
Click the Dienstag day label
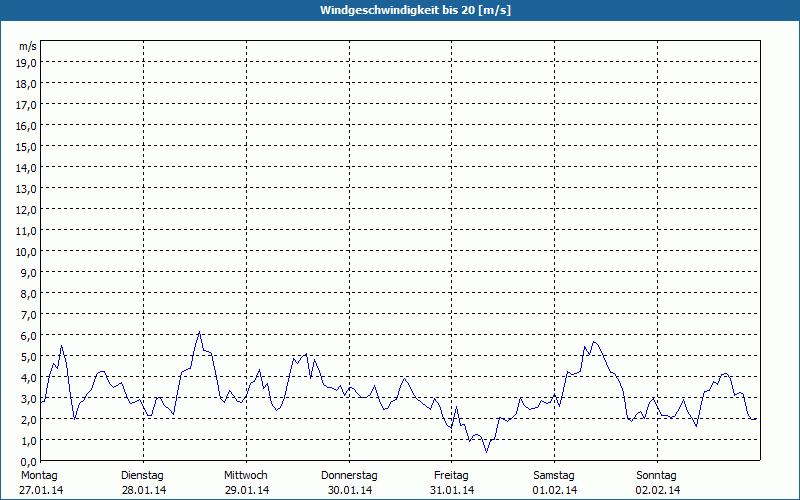pos(142,475)
